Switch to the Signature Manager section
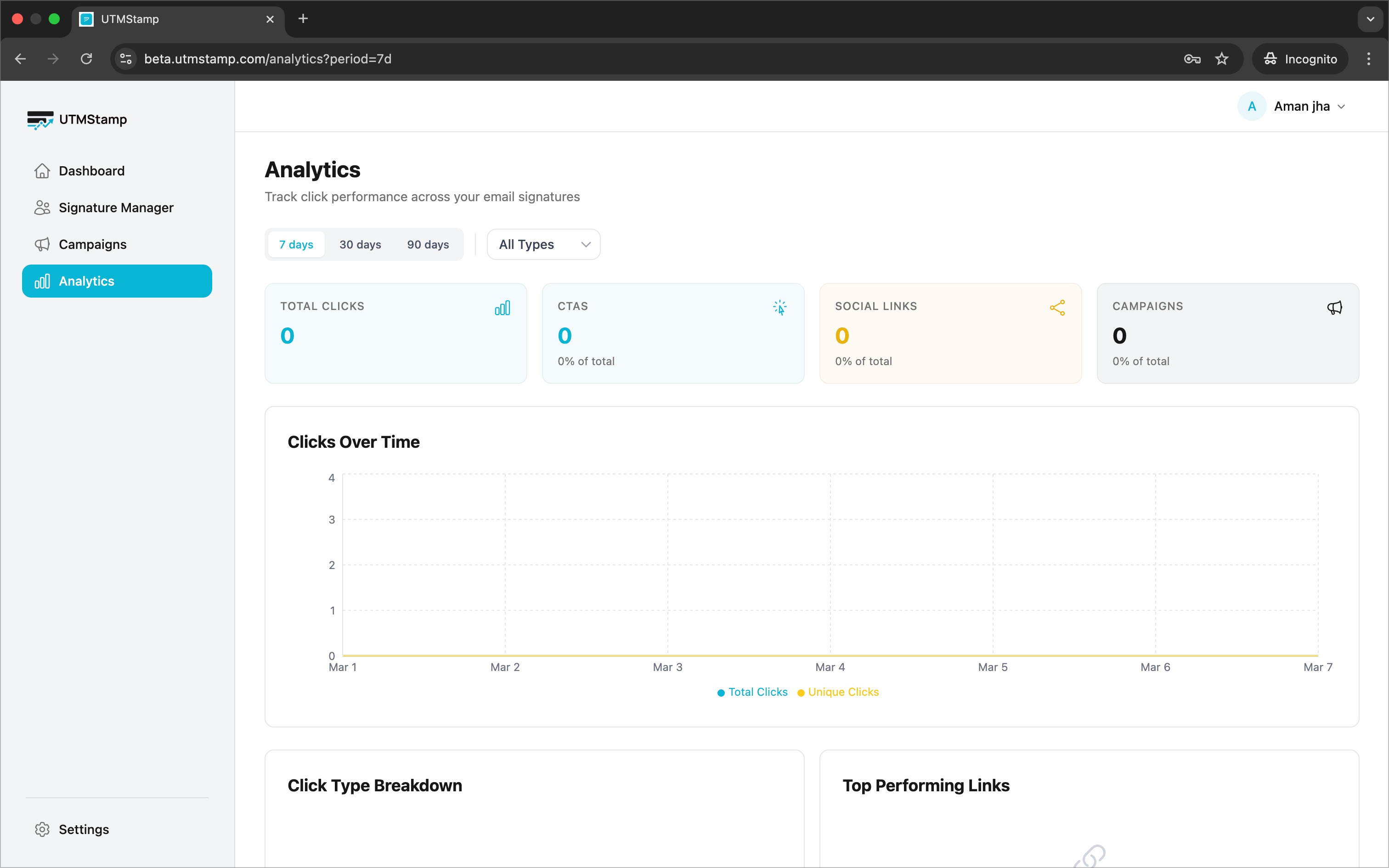Screen dimensions: 1389x868 [116, 207]
